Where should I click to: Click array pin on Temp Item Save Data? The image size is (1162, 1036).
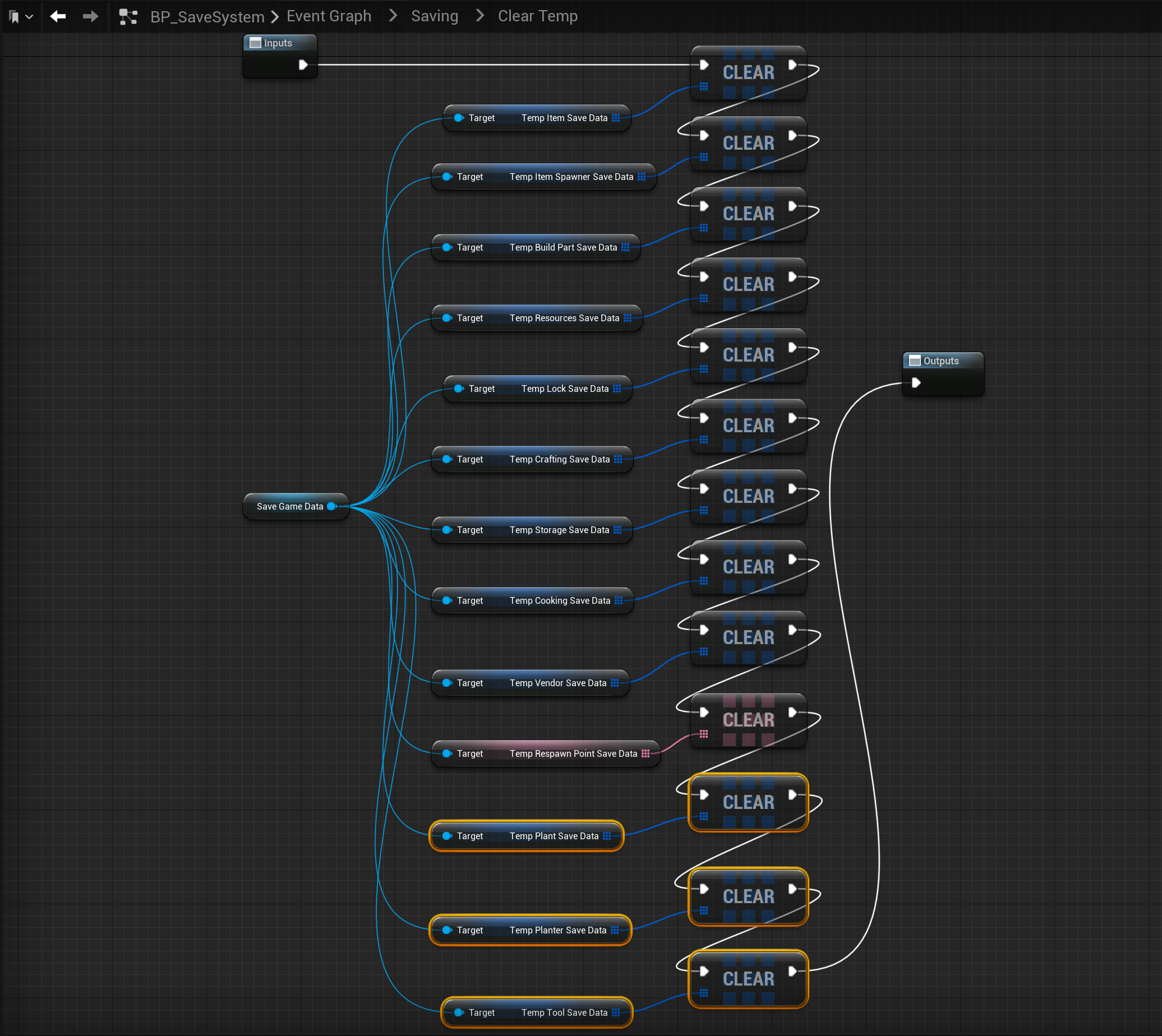pos(615,118)
